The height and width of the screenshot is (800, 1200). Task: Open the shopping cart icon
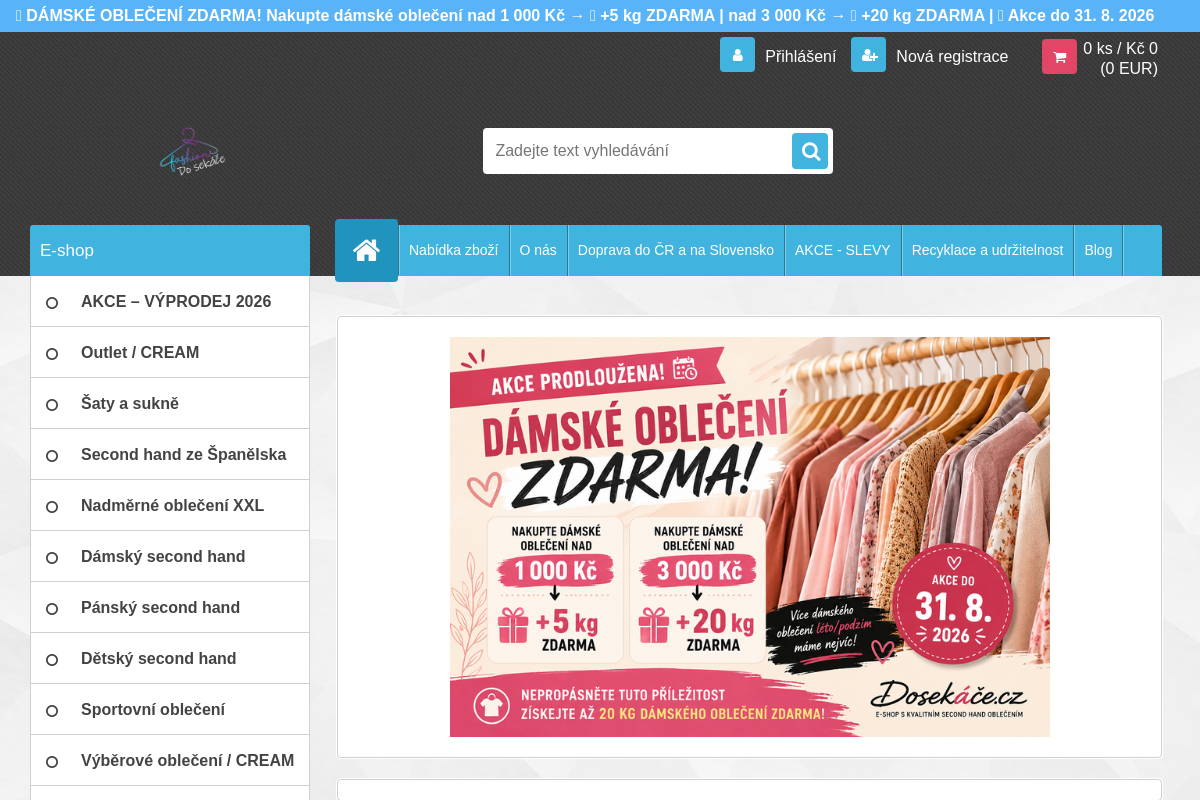[1059, 57]
